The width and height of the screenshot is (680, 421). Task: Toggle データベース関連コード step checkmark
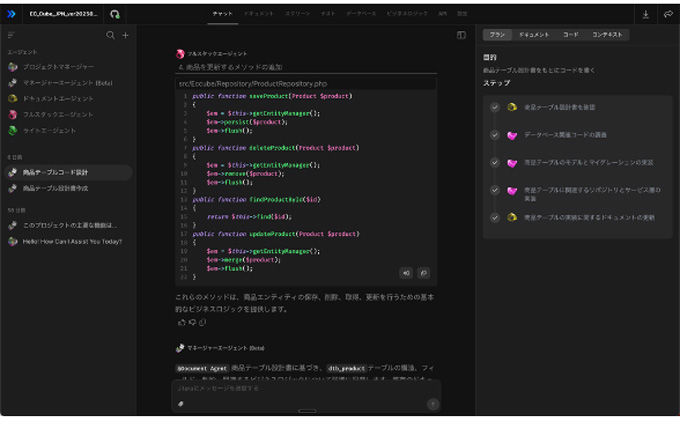(x=494, y=134)
